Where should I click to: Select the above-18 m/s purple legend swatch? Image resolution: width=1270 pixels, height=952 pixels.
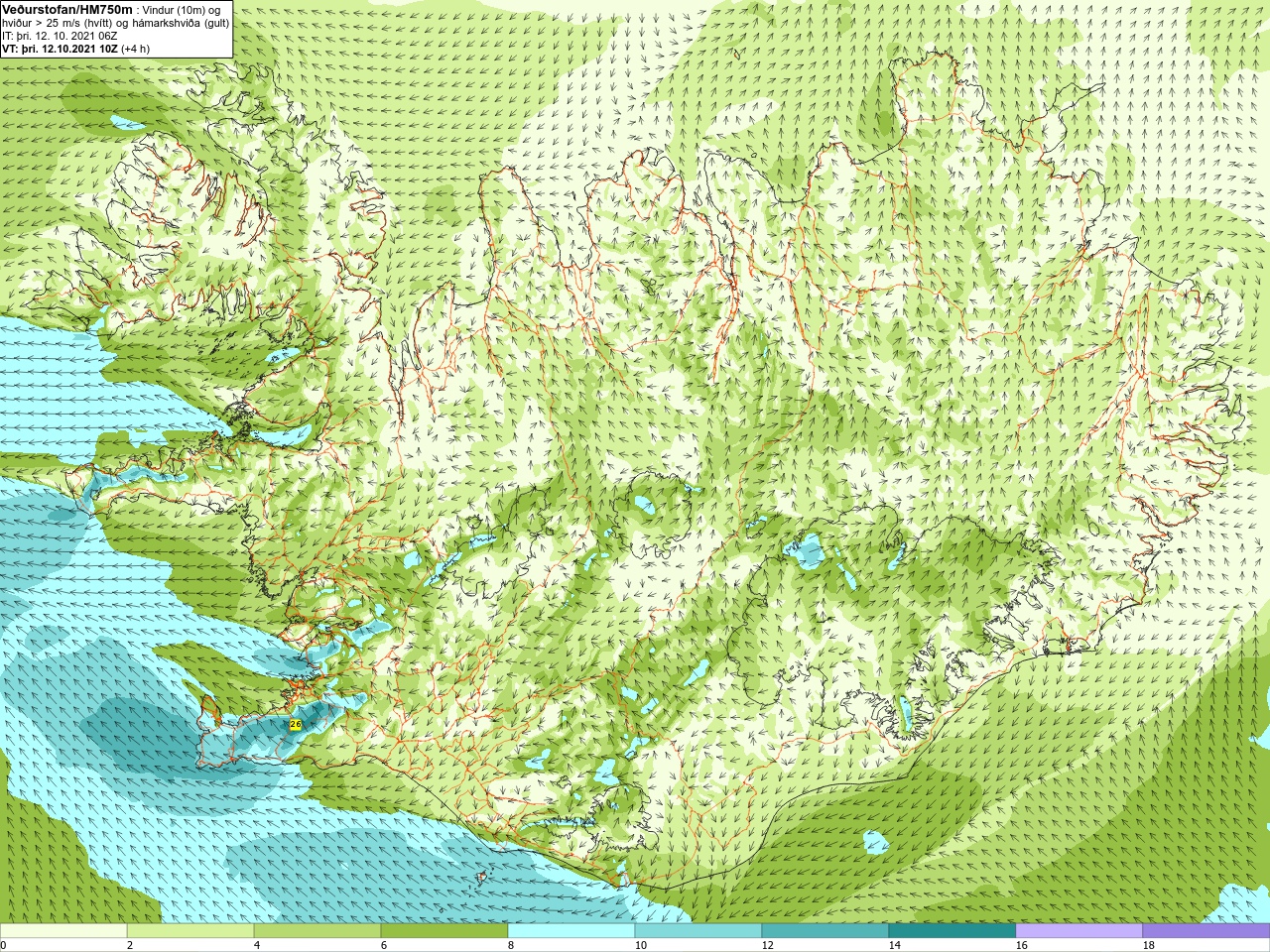pyautogui.click(x=1206, y=931)
